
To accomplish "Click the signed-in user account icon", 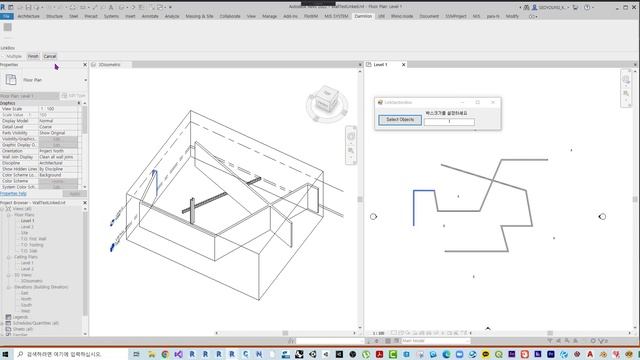I will pos(534,7).
